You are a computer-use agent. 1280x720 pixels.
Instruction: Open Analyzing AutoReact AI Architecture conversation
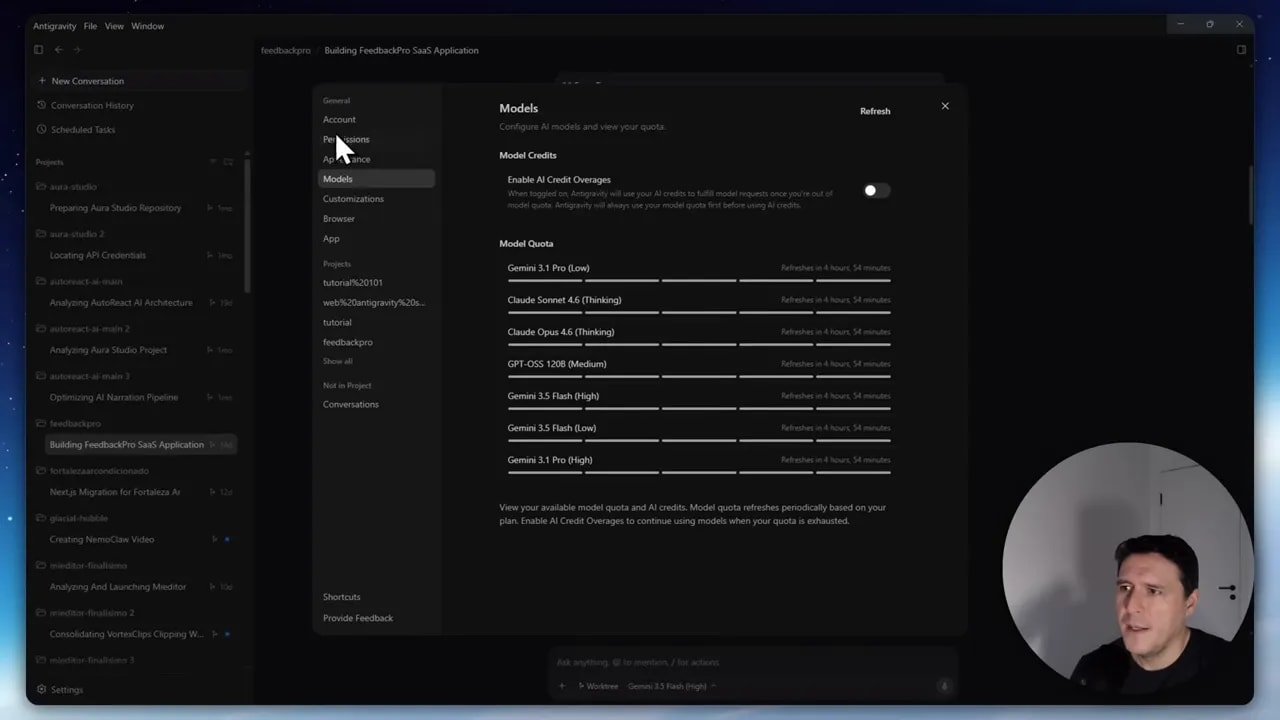[x=121, y=303]
